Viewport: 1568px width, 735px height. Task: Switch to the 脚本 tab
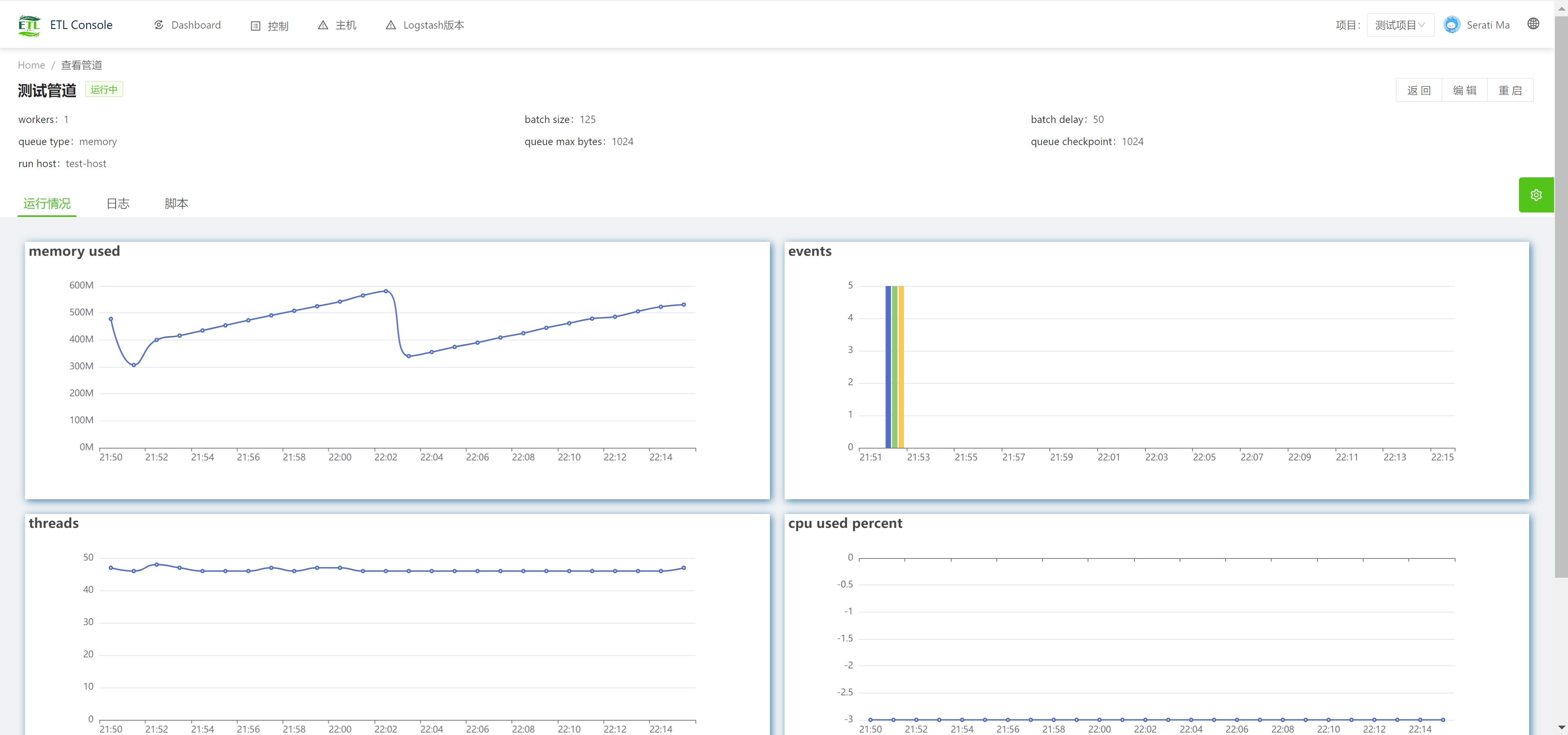pos(177,203)
